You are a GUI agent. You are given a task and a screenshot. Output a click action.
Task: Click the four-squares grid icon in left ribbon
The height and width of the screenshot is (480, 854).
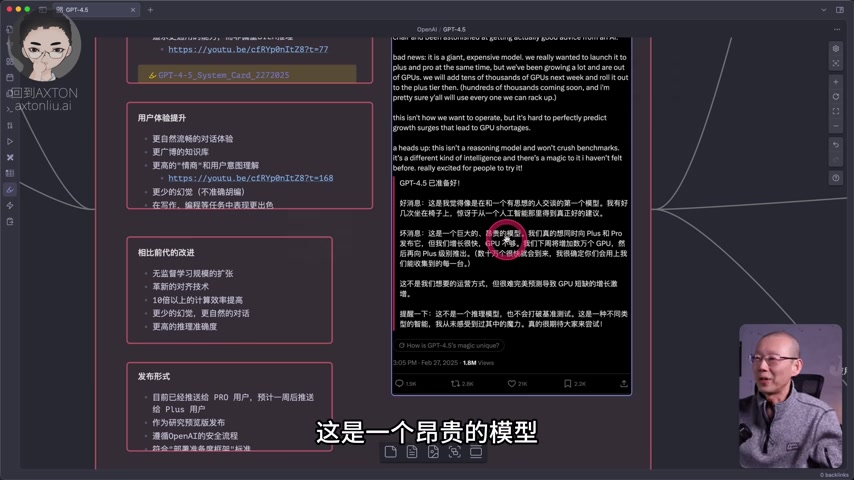point(9,62)
